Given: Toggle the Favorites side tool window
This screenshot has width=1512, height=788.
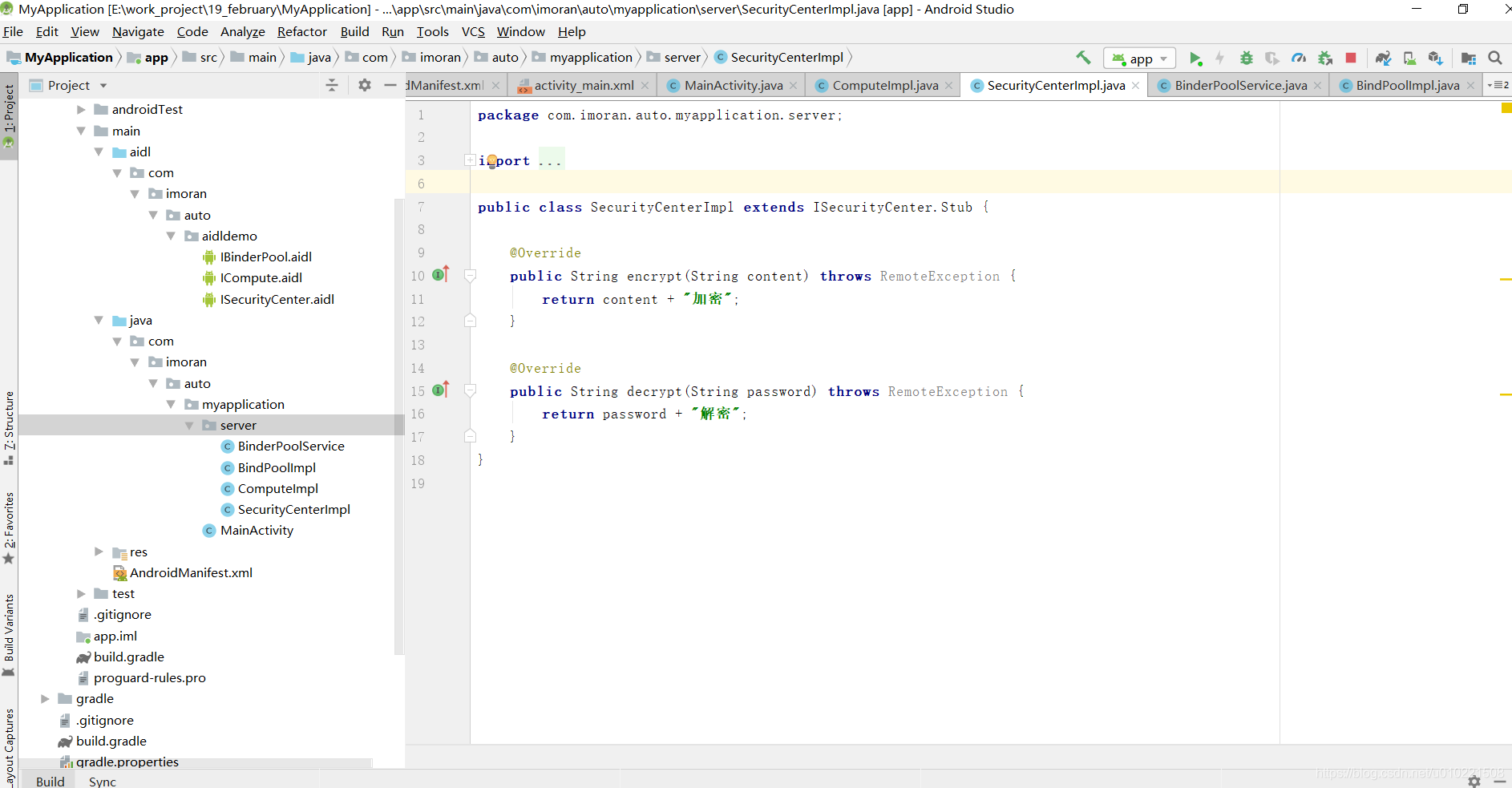Looking at the screenshot, I should click(9, 527).
